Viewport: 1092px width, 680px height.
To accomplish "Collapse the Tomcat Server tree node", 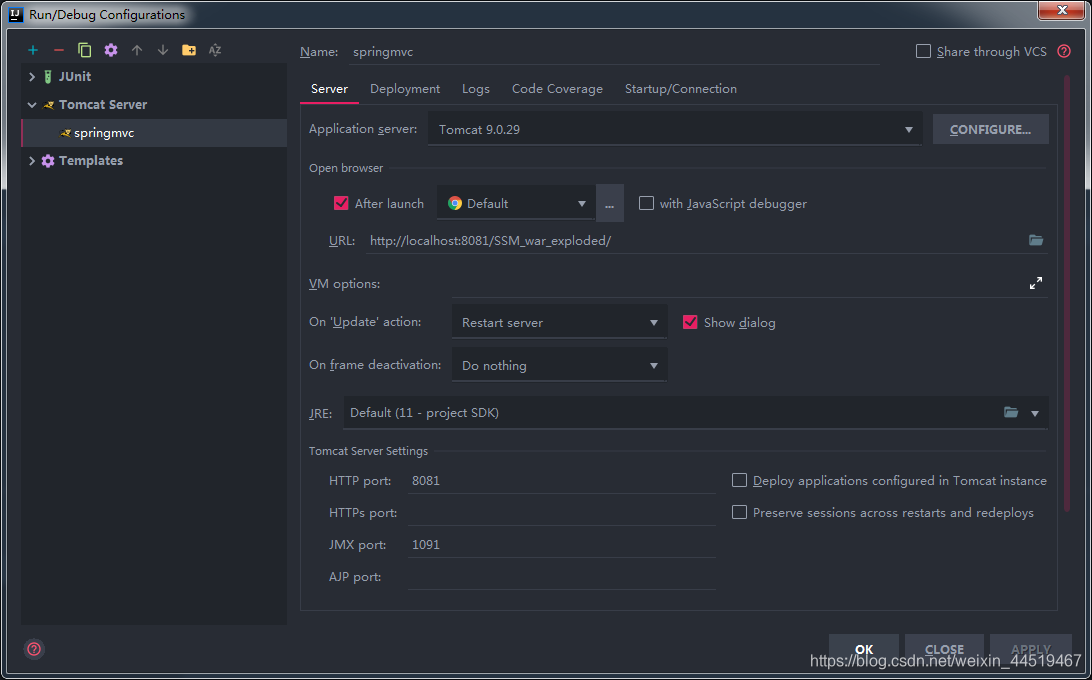I will click(x=31, y=105).
